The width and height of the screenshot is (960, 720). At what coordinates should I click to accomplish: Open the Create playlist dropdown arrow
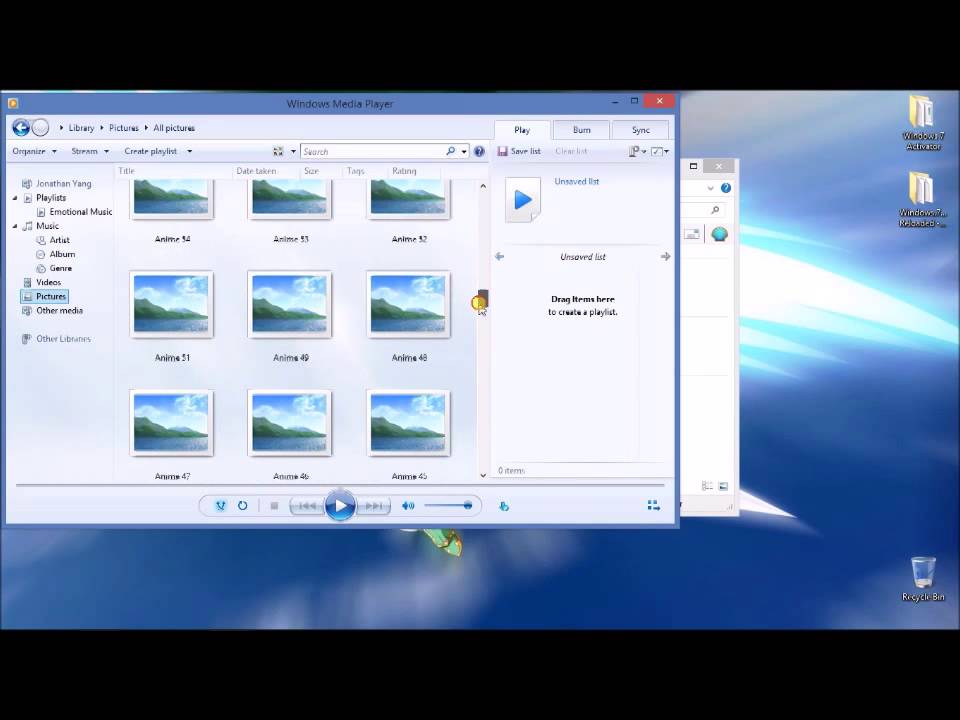pos(189,151)
